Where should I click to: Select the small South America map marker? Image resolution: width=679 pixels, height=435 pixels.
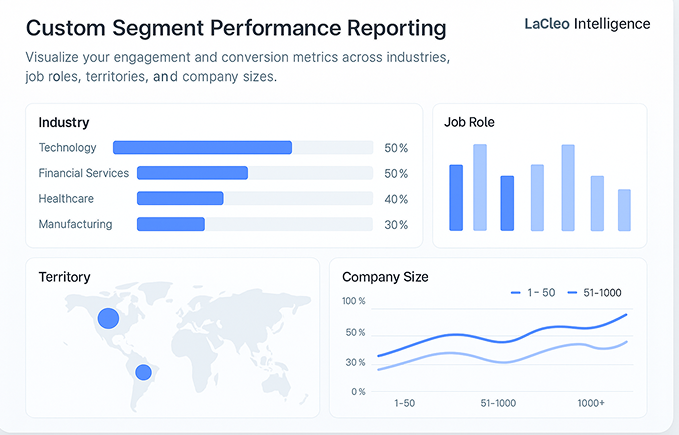coord(143,372)
